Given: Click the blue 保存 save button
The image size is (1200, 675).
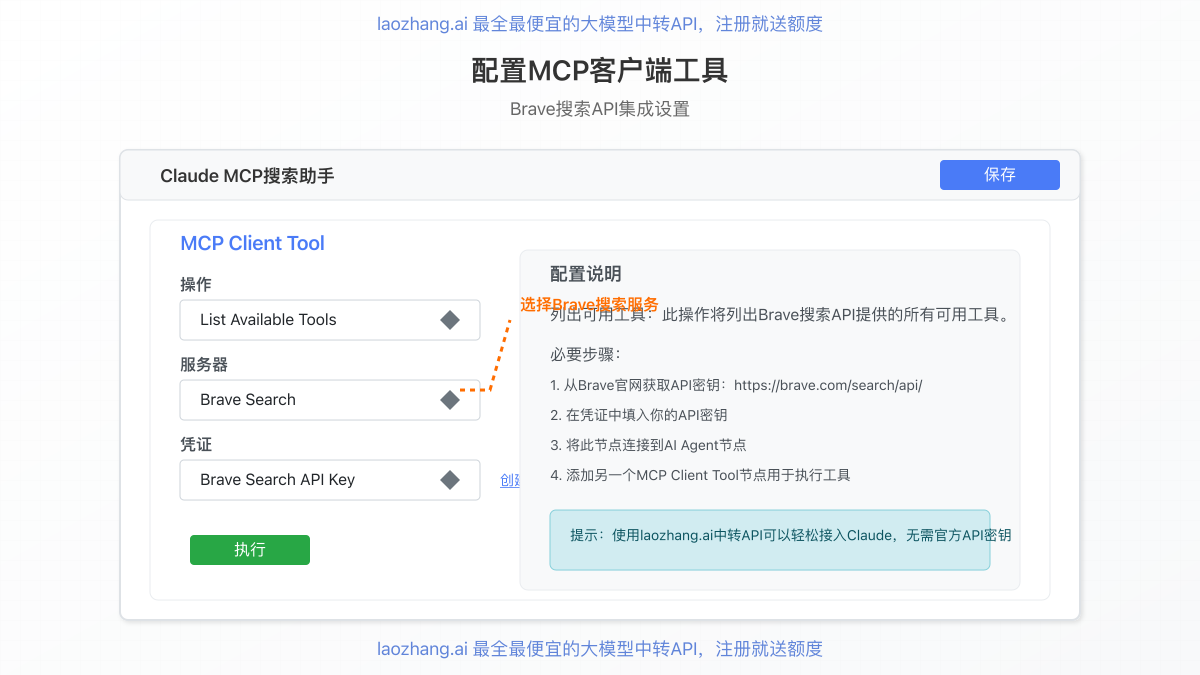Looking at the screenshot, I should click(x=999, y=175).
